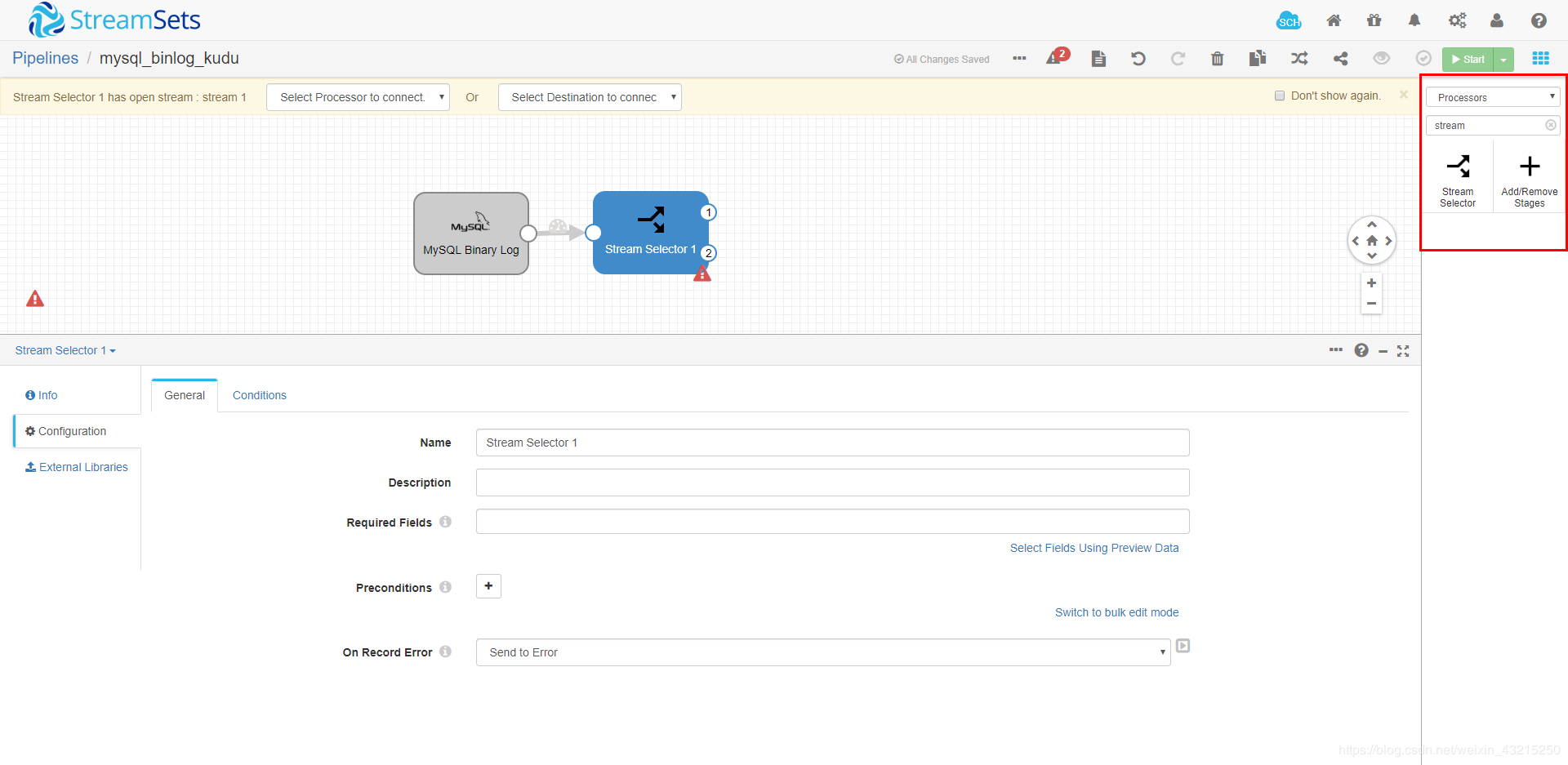Undo the last change with the undo icon

[1138, 59]
